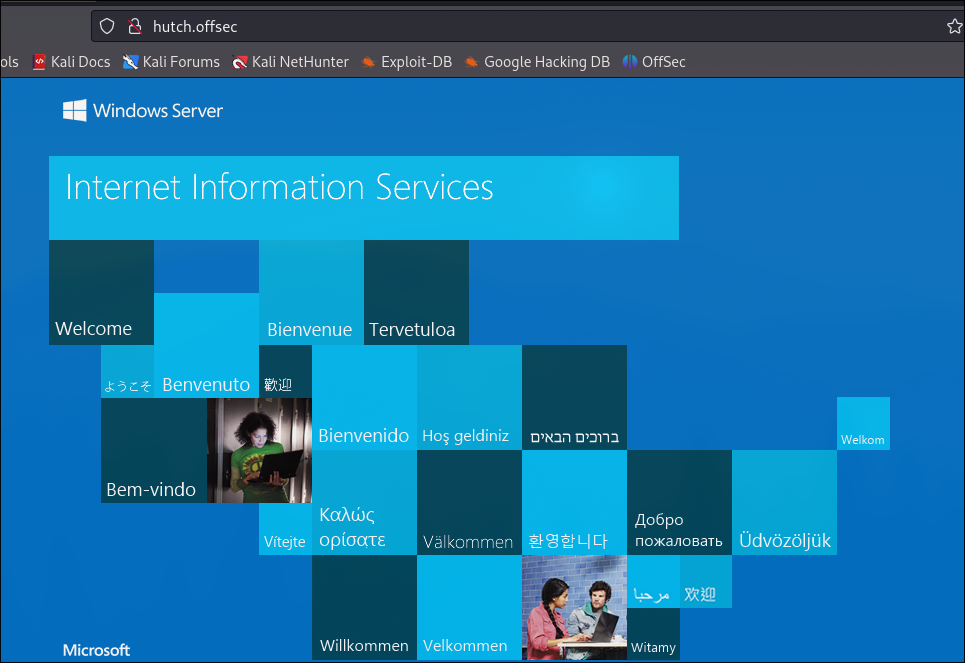Click the photo of two people with laptop
This screenshot has height=663, width=965.
point(574,608)
